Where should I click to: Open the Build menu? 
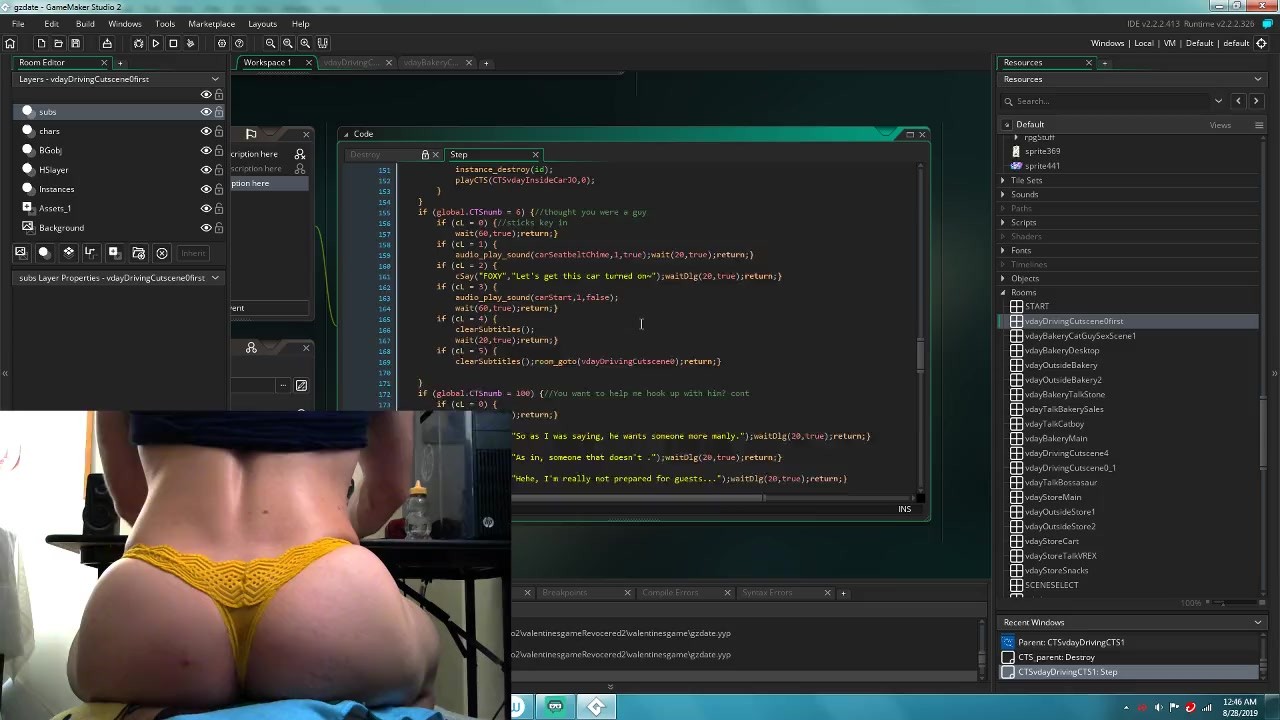click(85, 23)
